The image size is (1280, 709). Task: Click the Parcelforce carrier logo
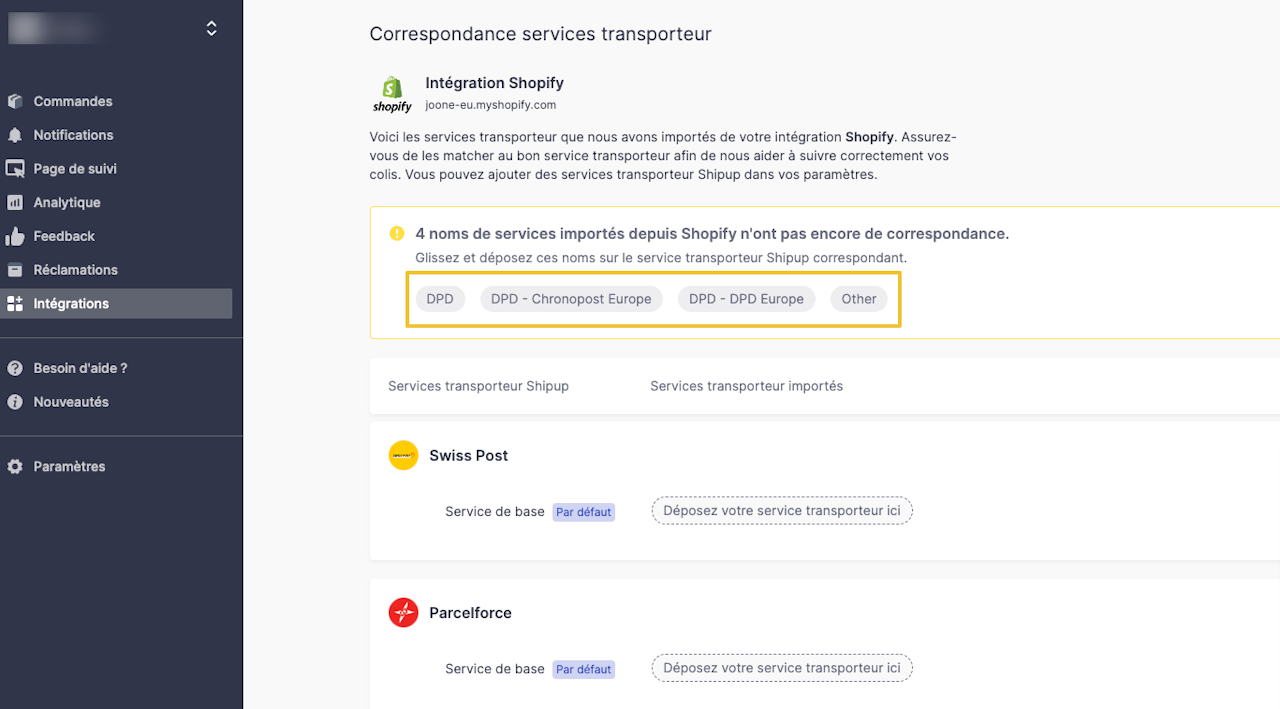403,613
